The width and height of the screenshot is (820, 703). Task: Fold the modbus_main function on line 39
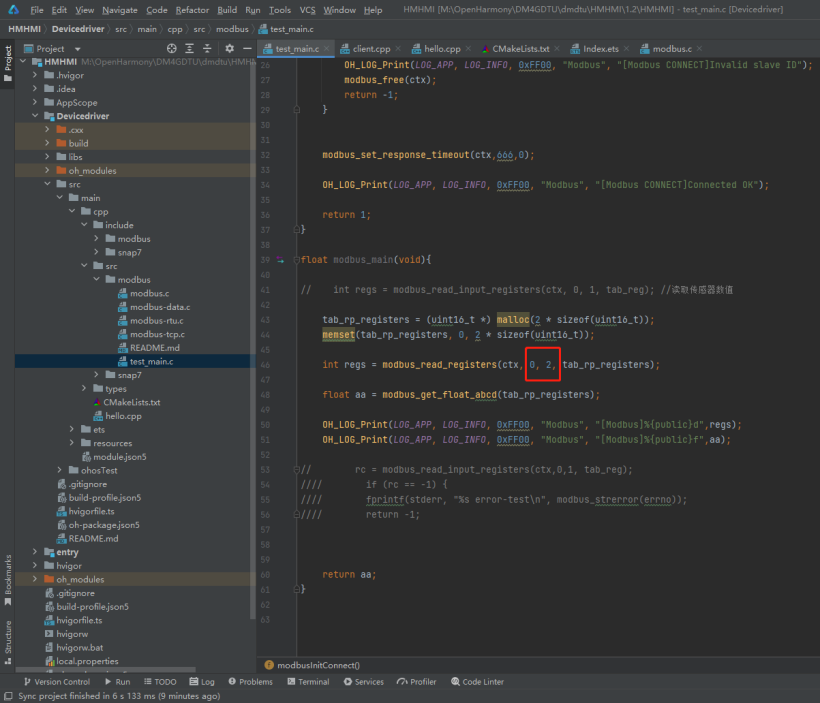[x=297, y=260]
